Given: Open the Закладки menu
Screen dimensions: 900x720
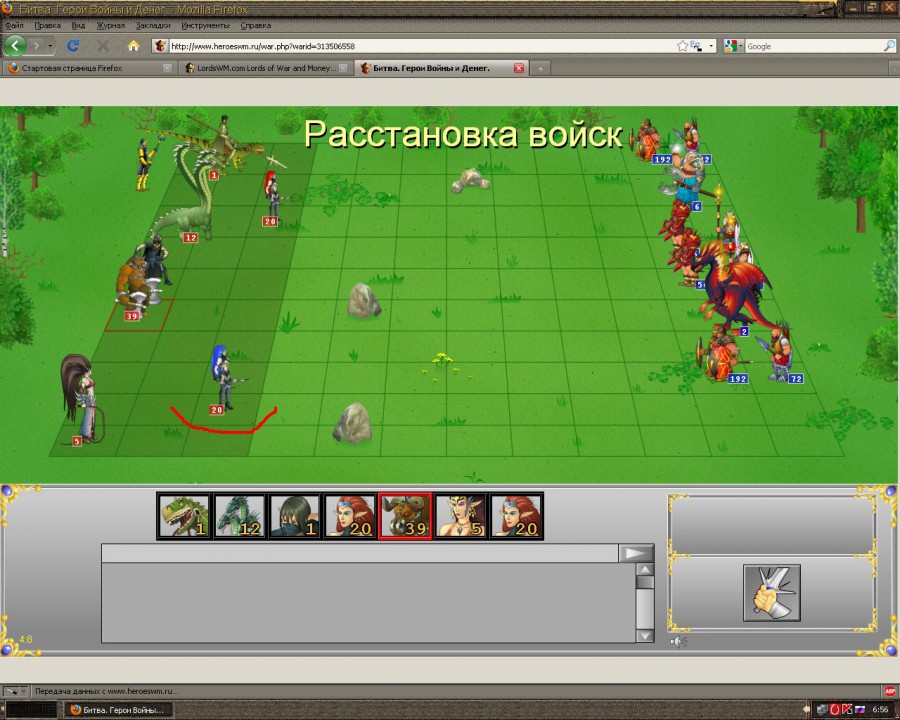Looking at the screenshot, I should tap(153, 25).
